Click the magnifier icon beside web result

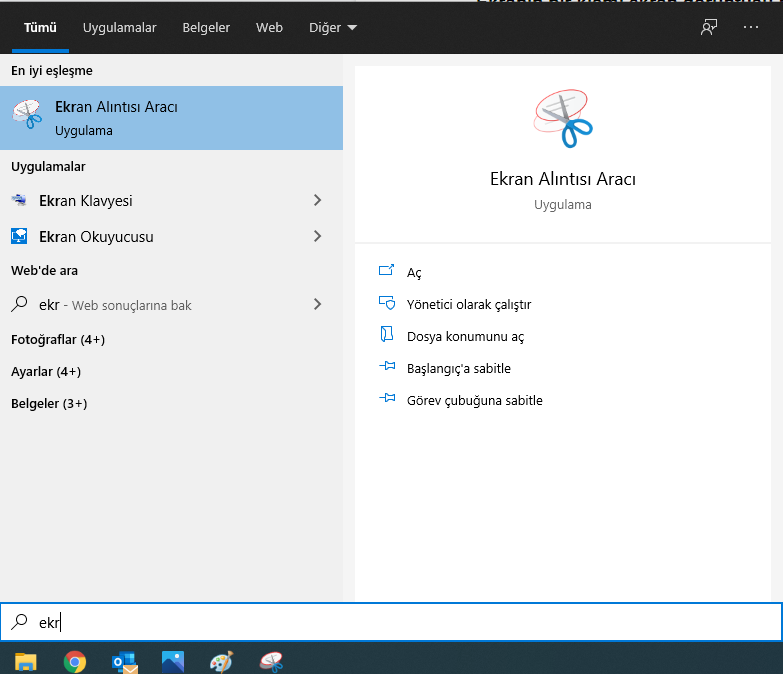[x=19, y=304]
